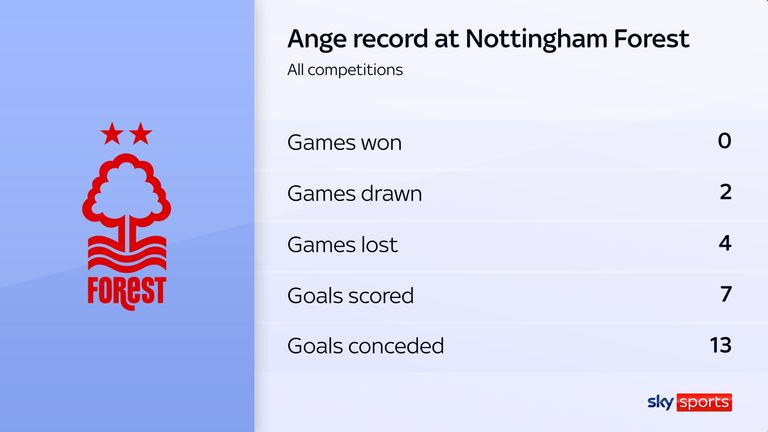Select the 'Games won' row label
Viewport: 768px width, 432px height.
[x=344, y=142]
